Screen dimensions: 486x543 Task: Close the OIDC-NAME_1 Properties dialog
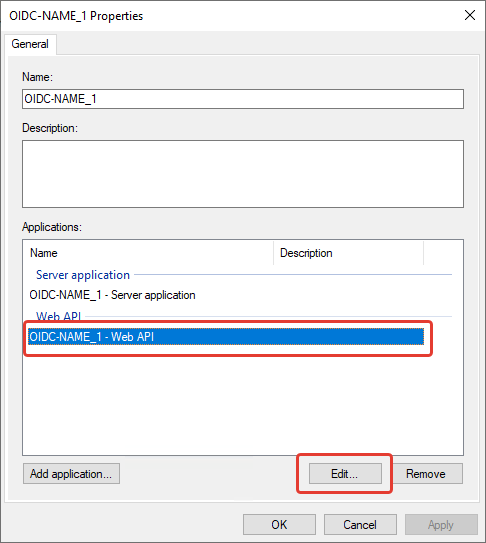pos(470,15)
